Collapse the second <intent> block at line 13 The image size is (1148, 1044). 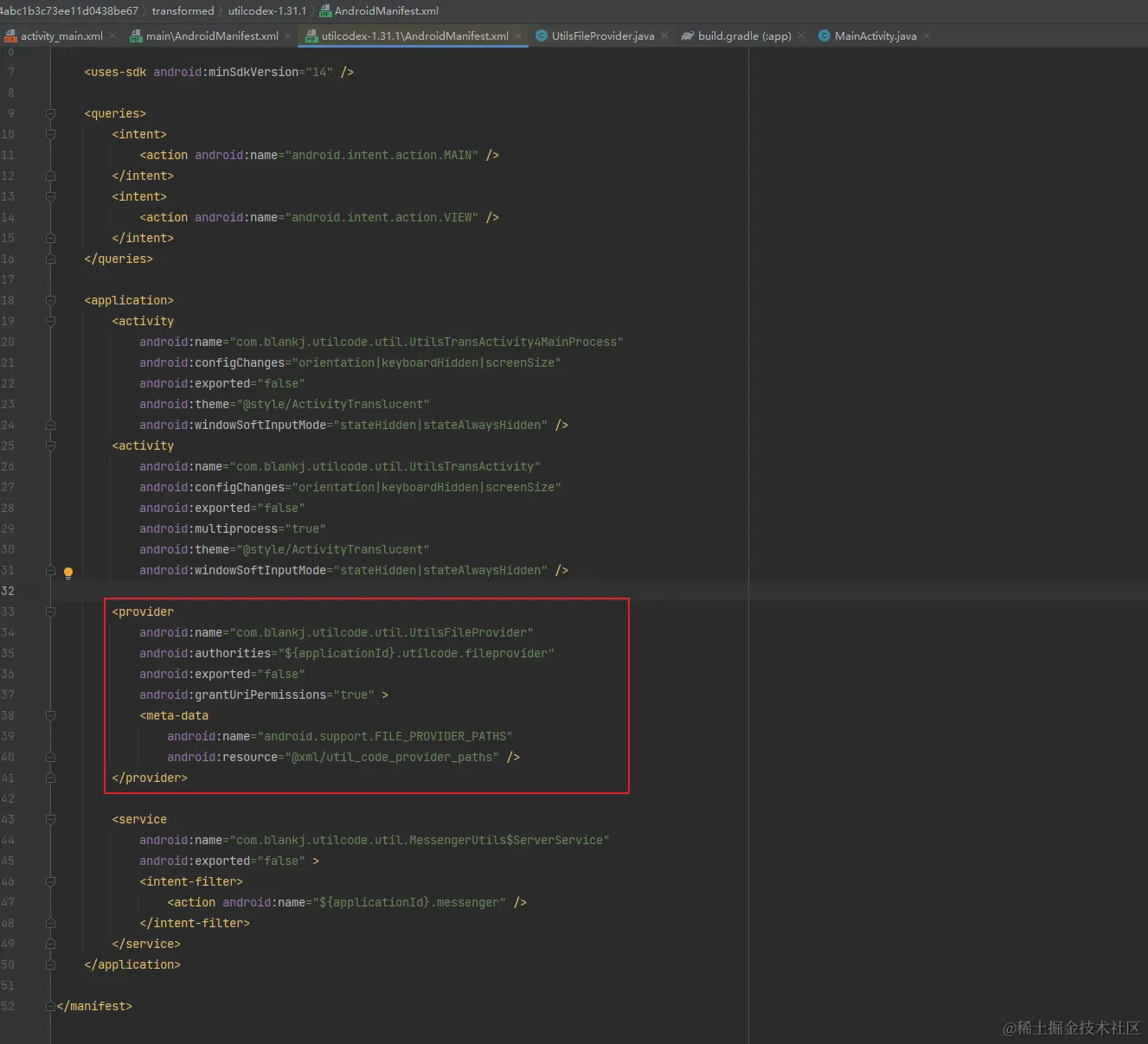pos(50,196)
